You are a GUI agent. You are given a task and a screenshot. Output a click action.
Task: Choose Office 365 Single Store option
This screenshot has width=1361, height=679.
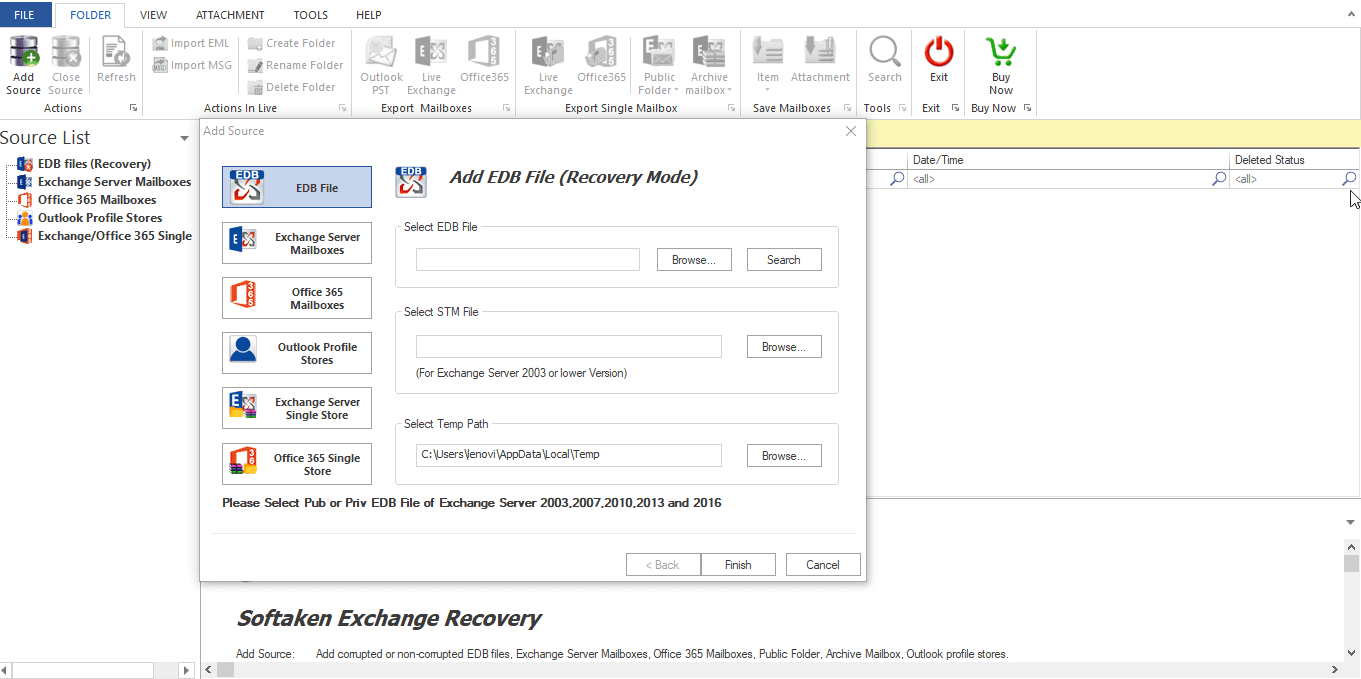(296, 464)
